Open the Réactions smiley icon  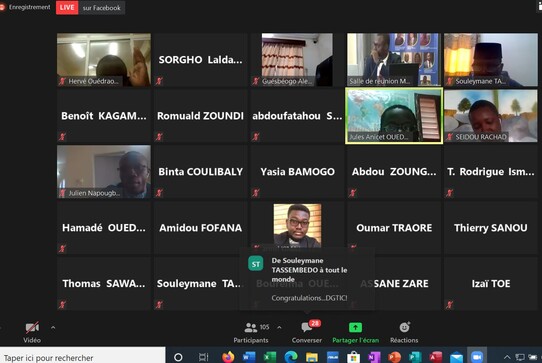pos(404,327)
